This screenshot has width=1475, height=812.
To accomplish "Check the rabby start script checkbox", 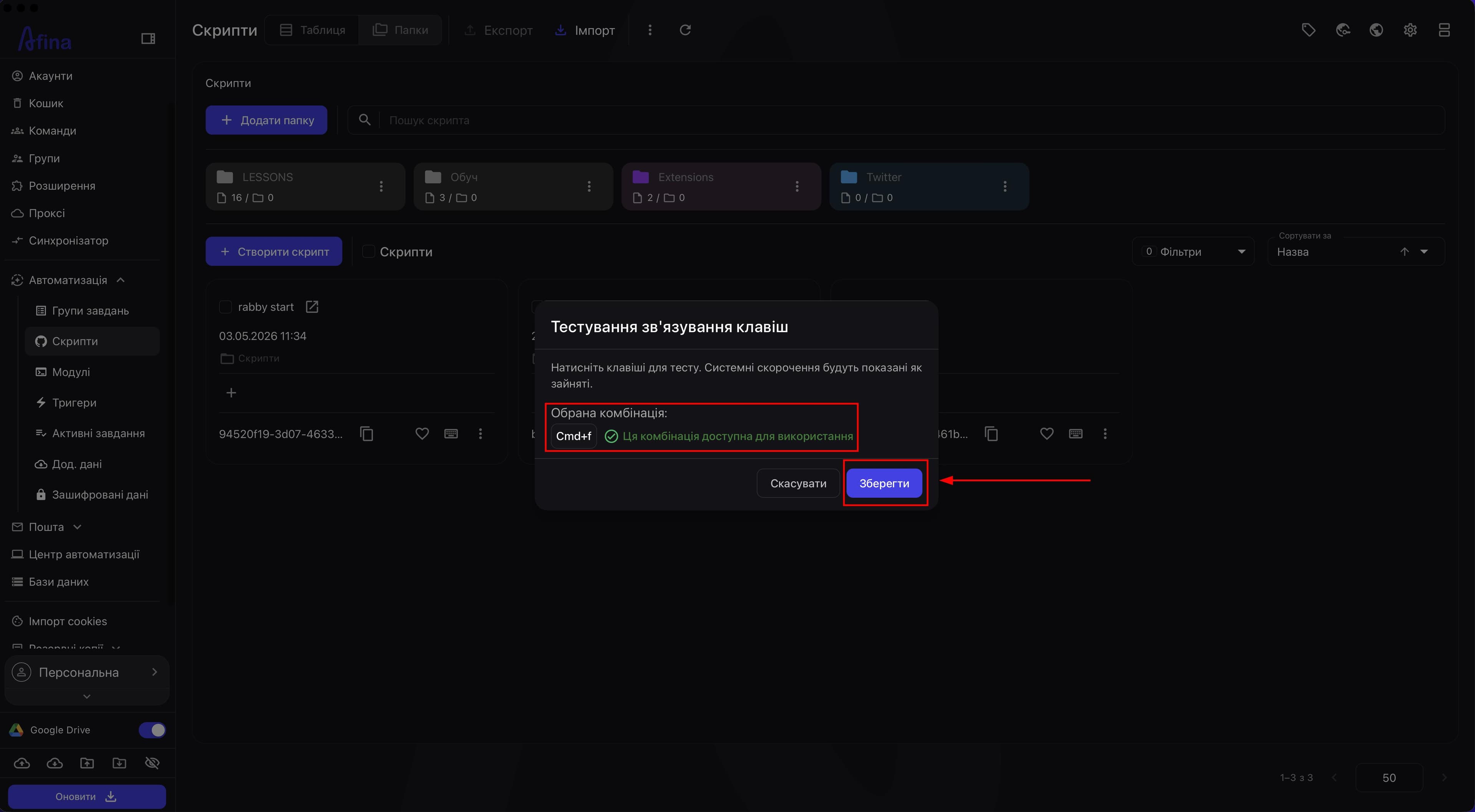I will (x=225, y=307).
